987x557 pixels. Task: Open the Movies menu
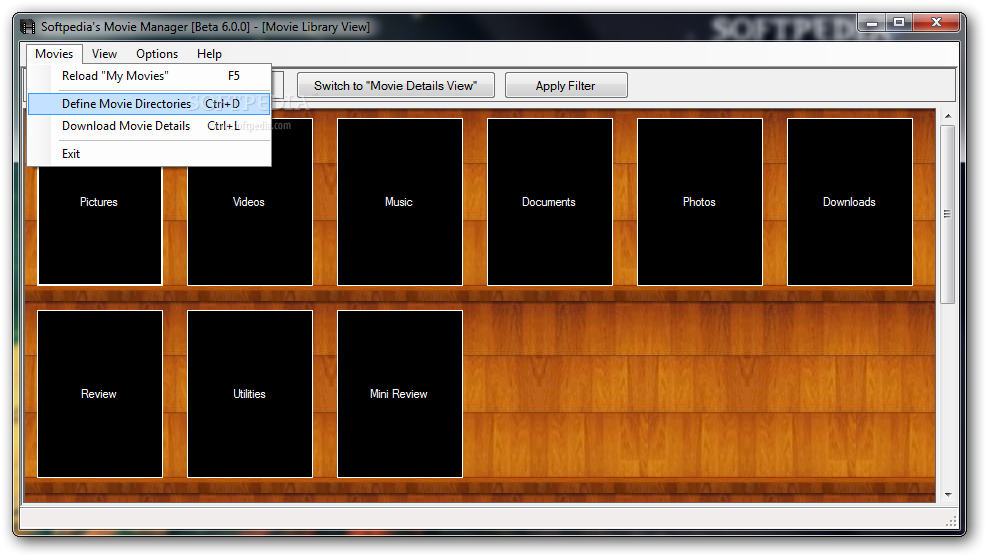[54, 53]
